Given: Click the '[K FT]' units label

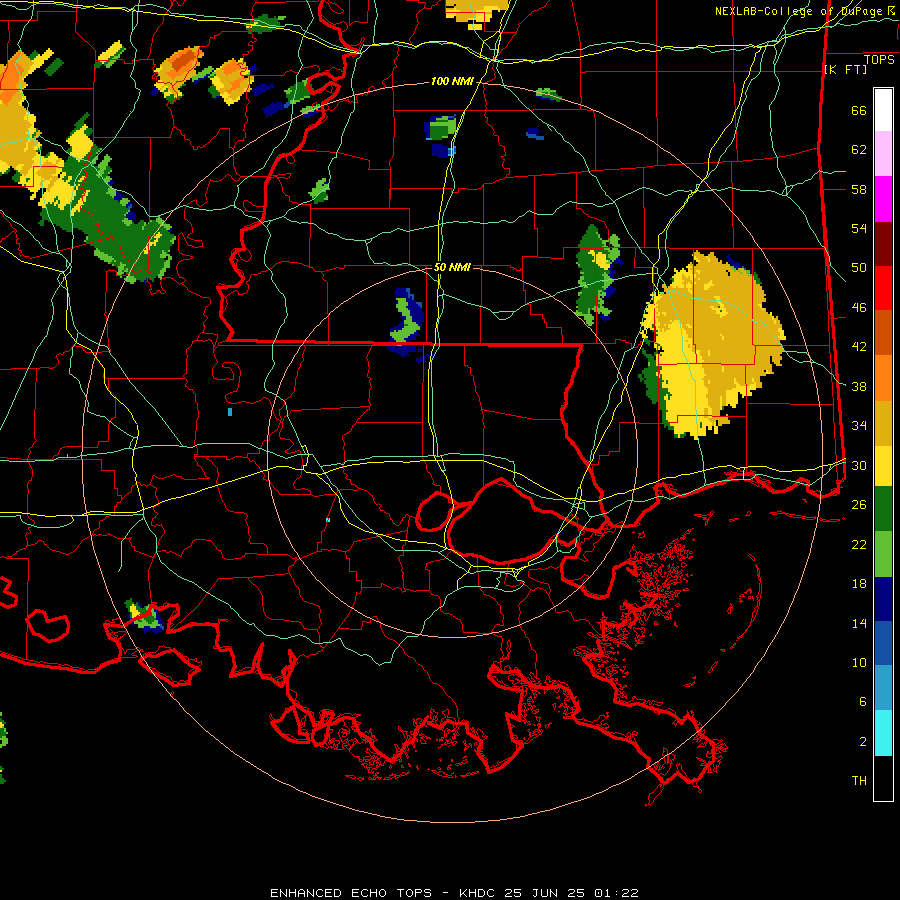Looking at the screenshot, I should pyautogui.click(x=845, y=70).
